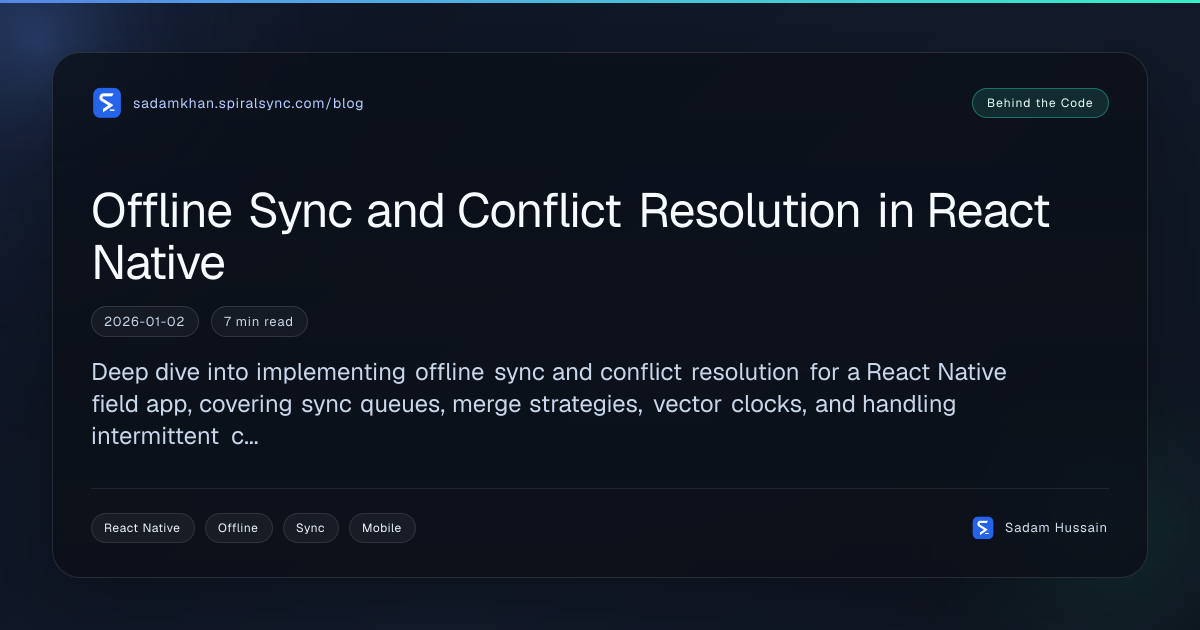Click the author avatar icon next to Sadam Hussain
This screenshot has height=630, width=1200.
(983, 528)
